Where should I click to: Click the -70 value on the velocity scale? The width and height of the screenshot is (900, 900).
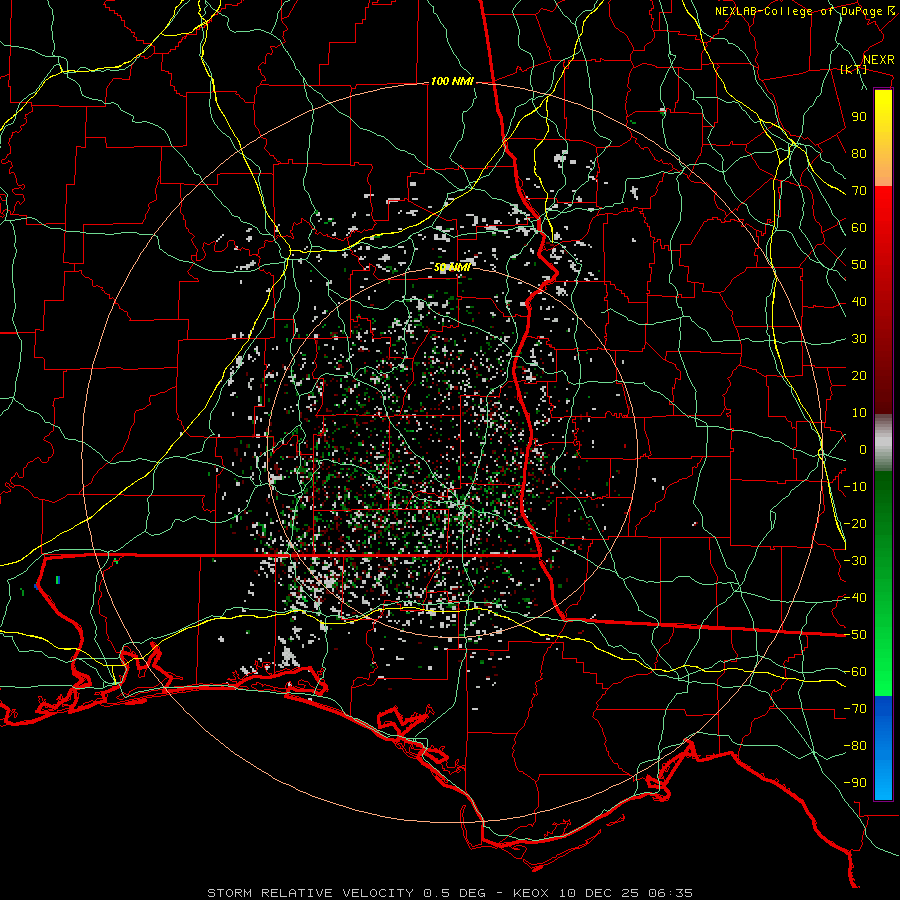tap(855, 709)
